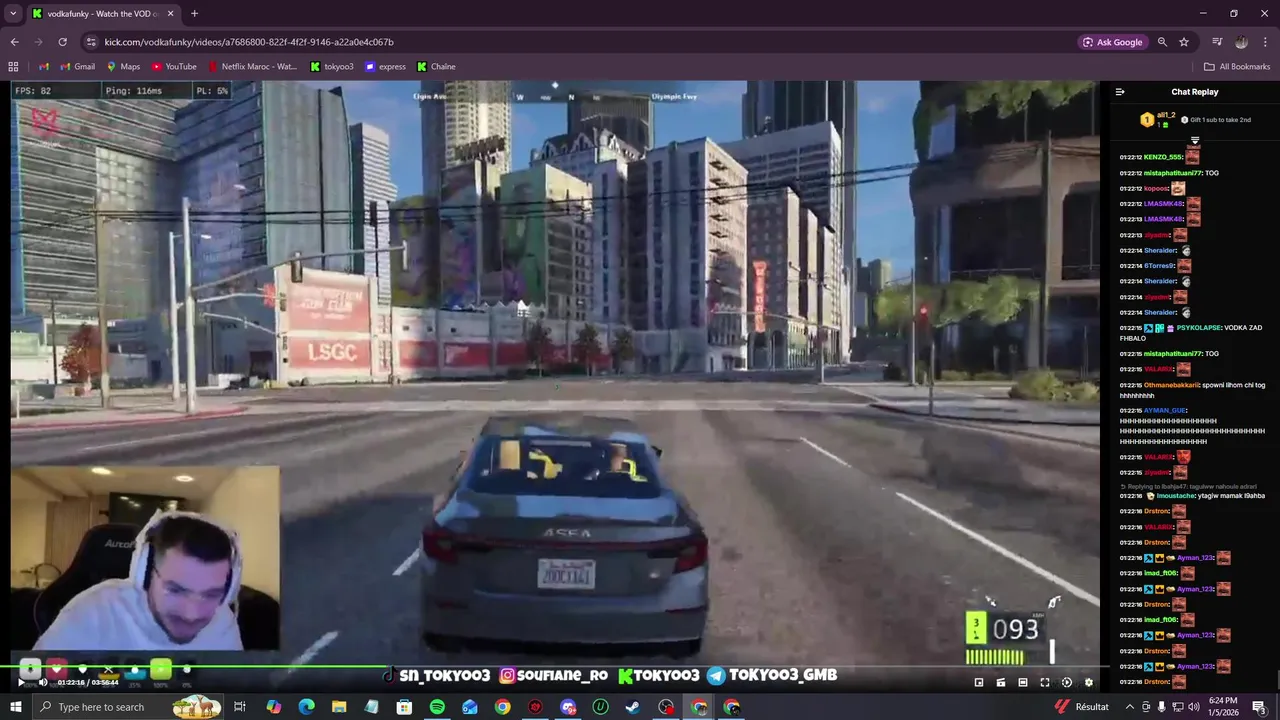Toggle theater mode in player
Viewport: 1280px width, 720px height.
pos(1023,683)
